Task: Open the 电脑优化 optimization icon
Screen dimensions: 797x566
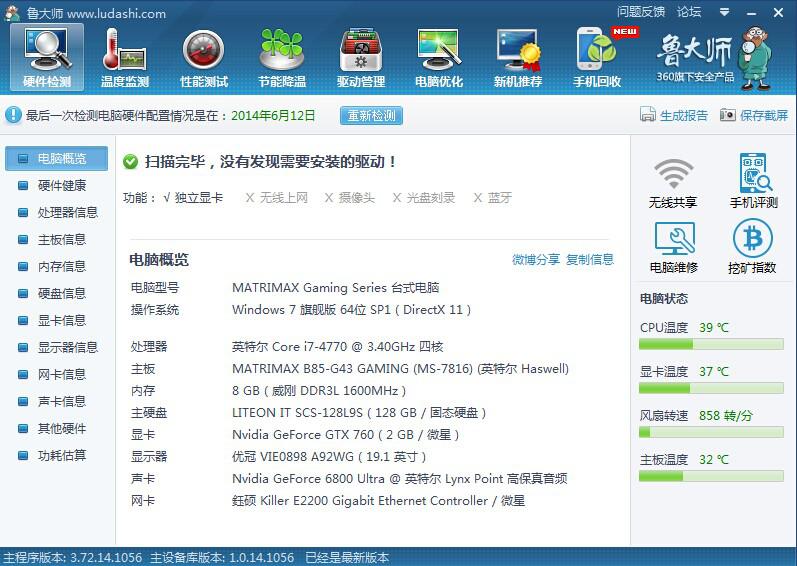Action: (439, 57)
